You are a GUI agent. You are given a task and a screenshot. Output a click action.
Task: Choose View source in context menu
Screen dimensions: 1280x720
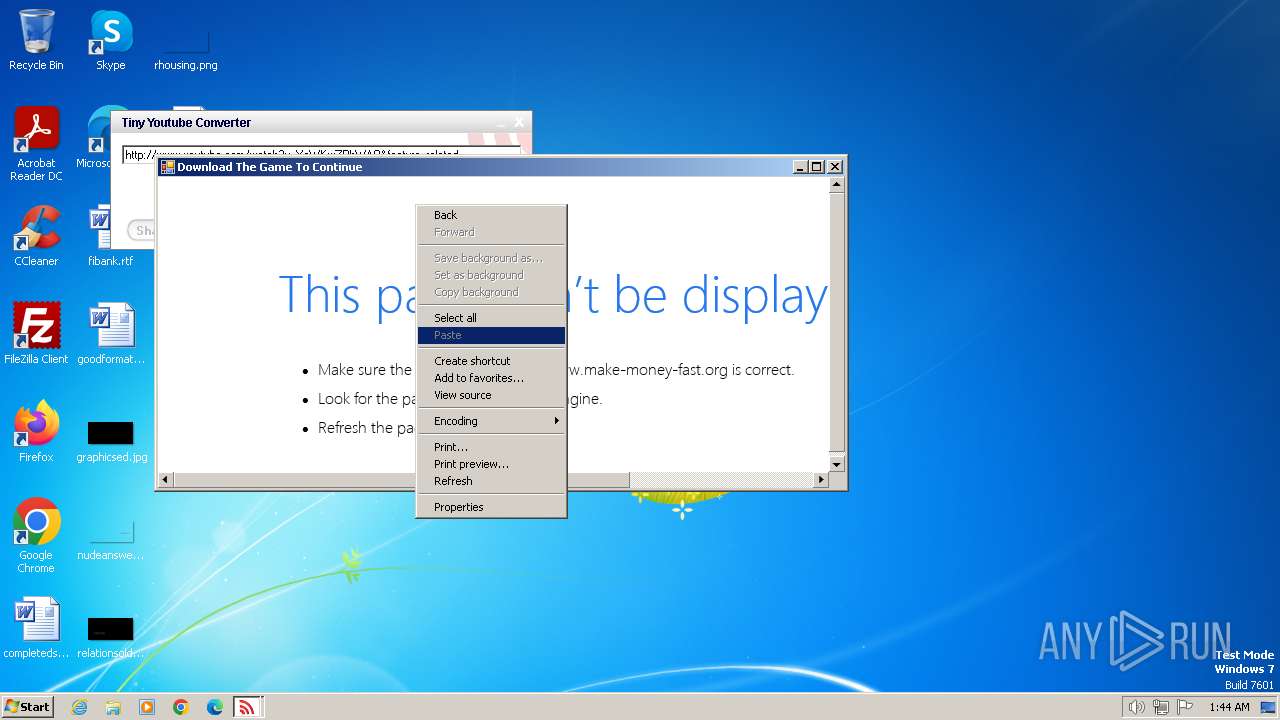pos(491,395)
